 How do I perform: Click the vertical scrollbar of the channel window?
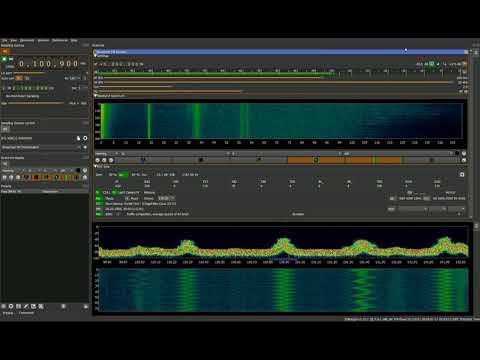pyautogui.click(x=471, y=133)
